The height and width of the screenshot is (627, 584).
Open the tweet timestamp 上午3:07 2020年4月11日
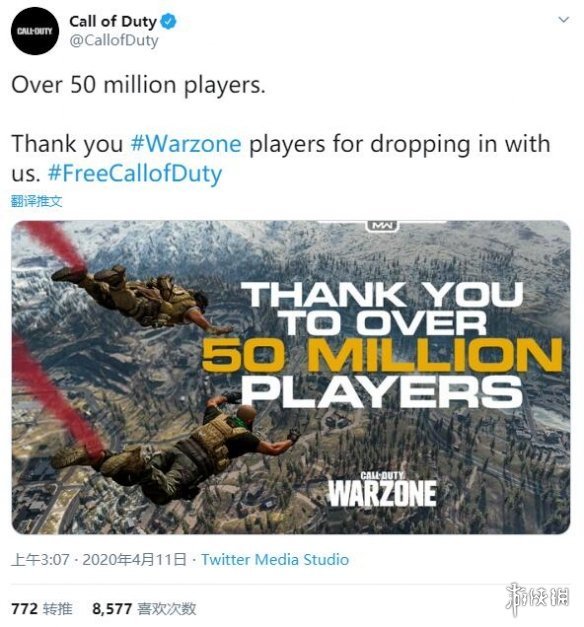pyautogui.click(x=99, y=559)
